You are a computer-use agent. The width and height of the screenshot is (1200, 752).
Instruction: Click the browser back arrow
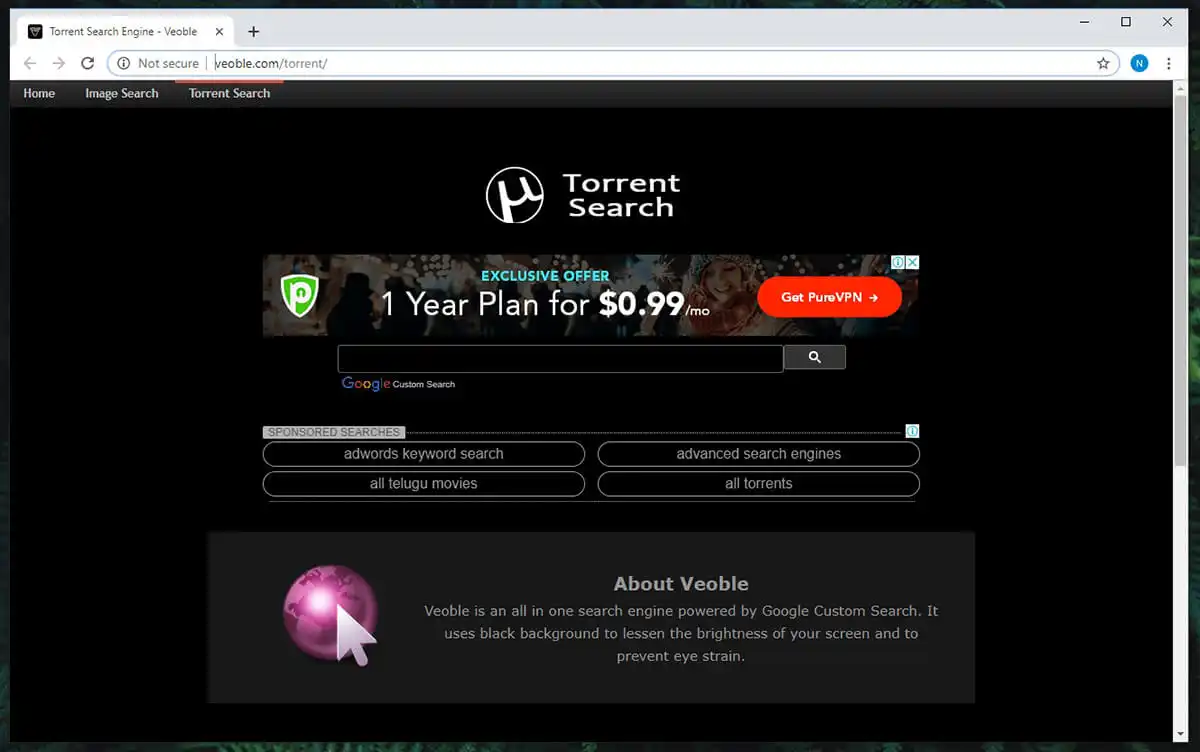(x=30, y=63)
